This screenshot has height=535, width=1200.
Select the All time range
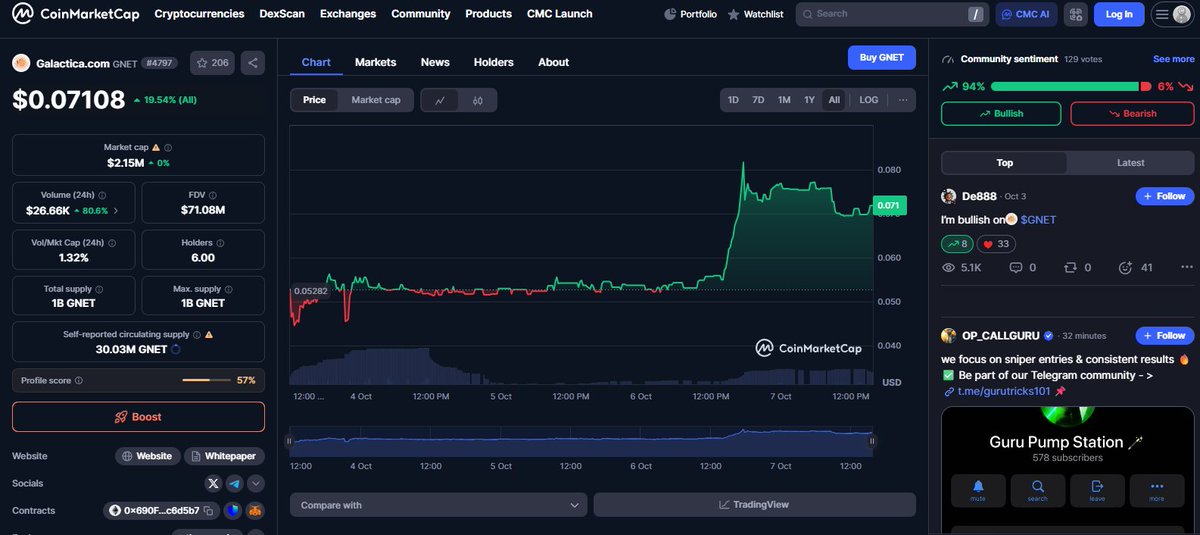click(x=834, y=100)
